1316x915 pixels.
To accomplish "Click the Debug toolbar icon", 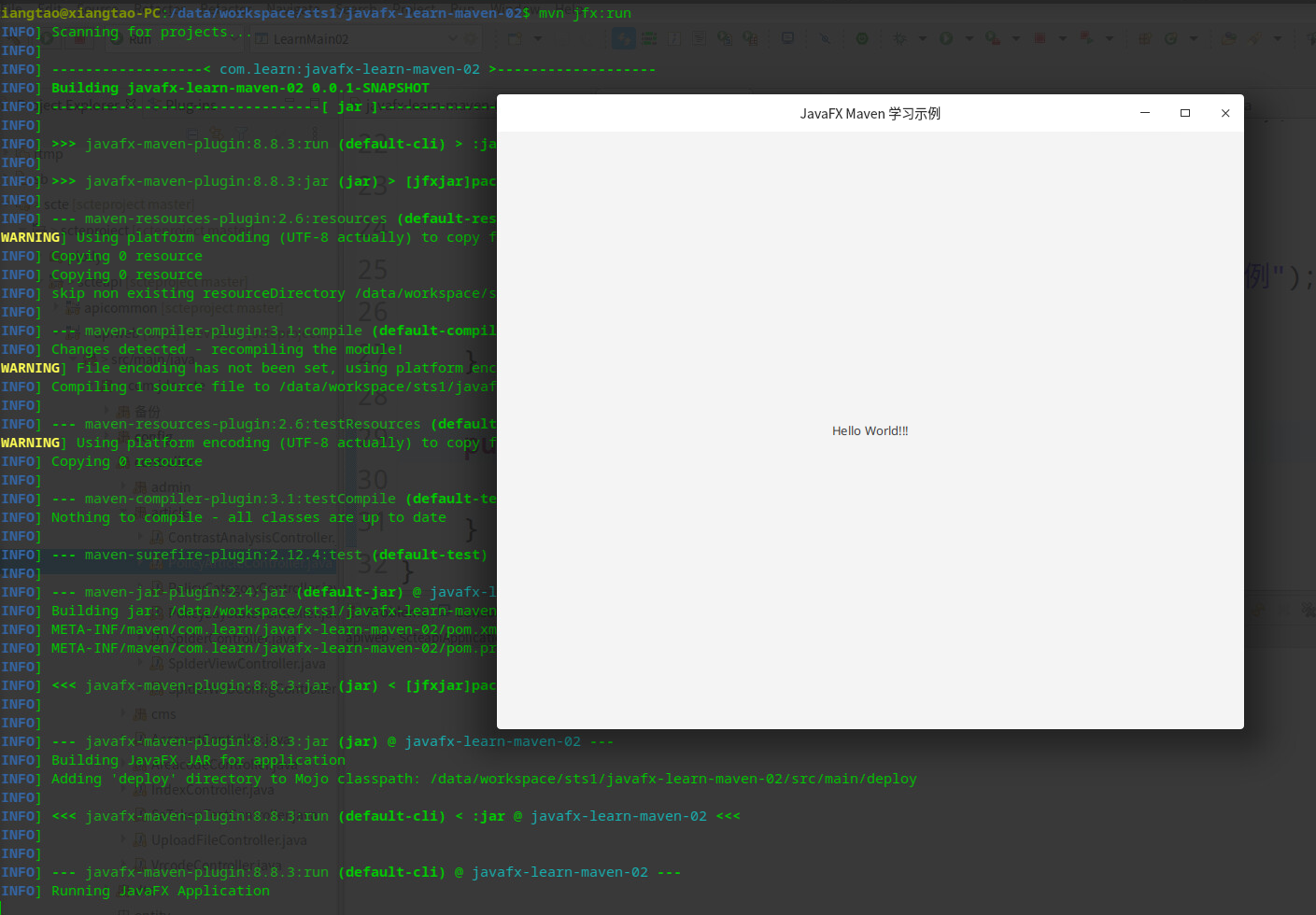I will [899, 38].
